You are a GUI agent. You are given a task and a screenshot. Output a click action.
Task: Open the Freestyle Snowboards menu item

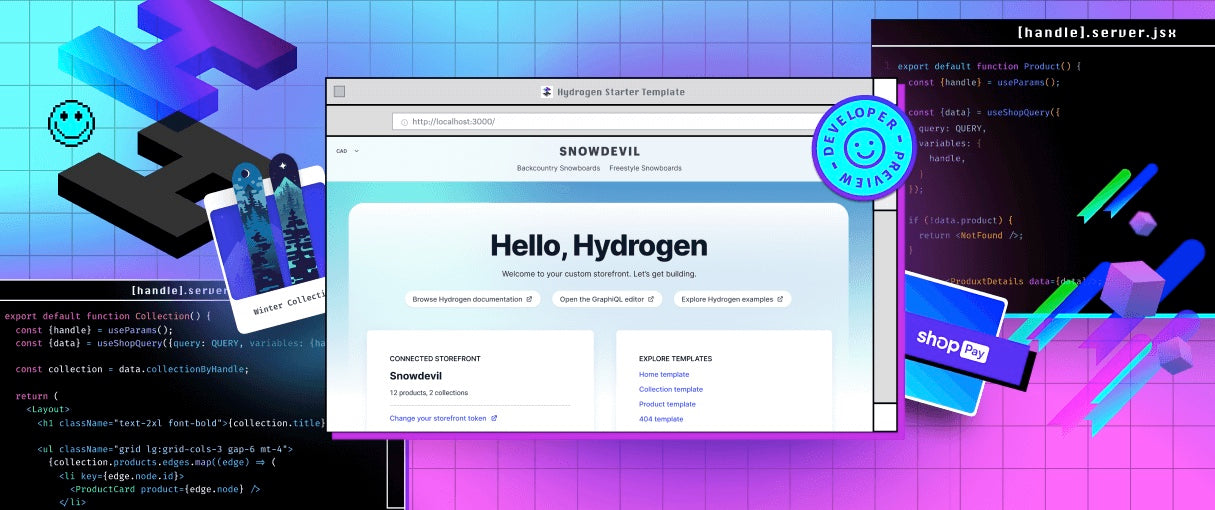click(646, 168)
